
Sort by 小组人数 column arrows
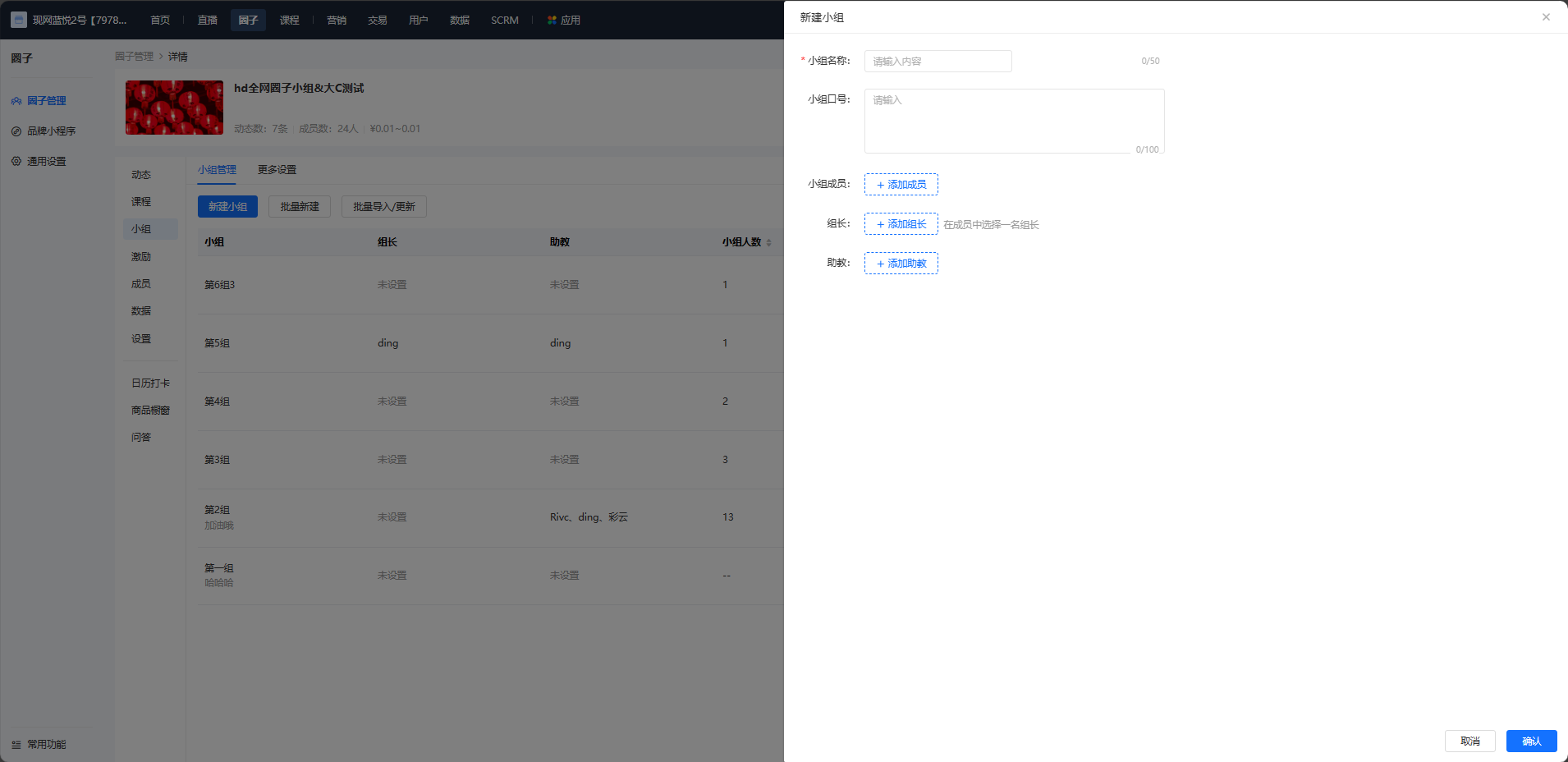[x=768, y=242]
